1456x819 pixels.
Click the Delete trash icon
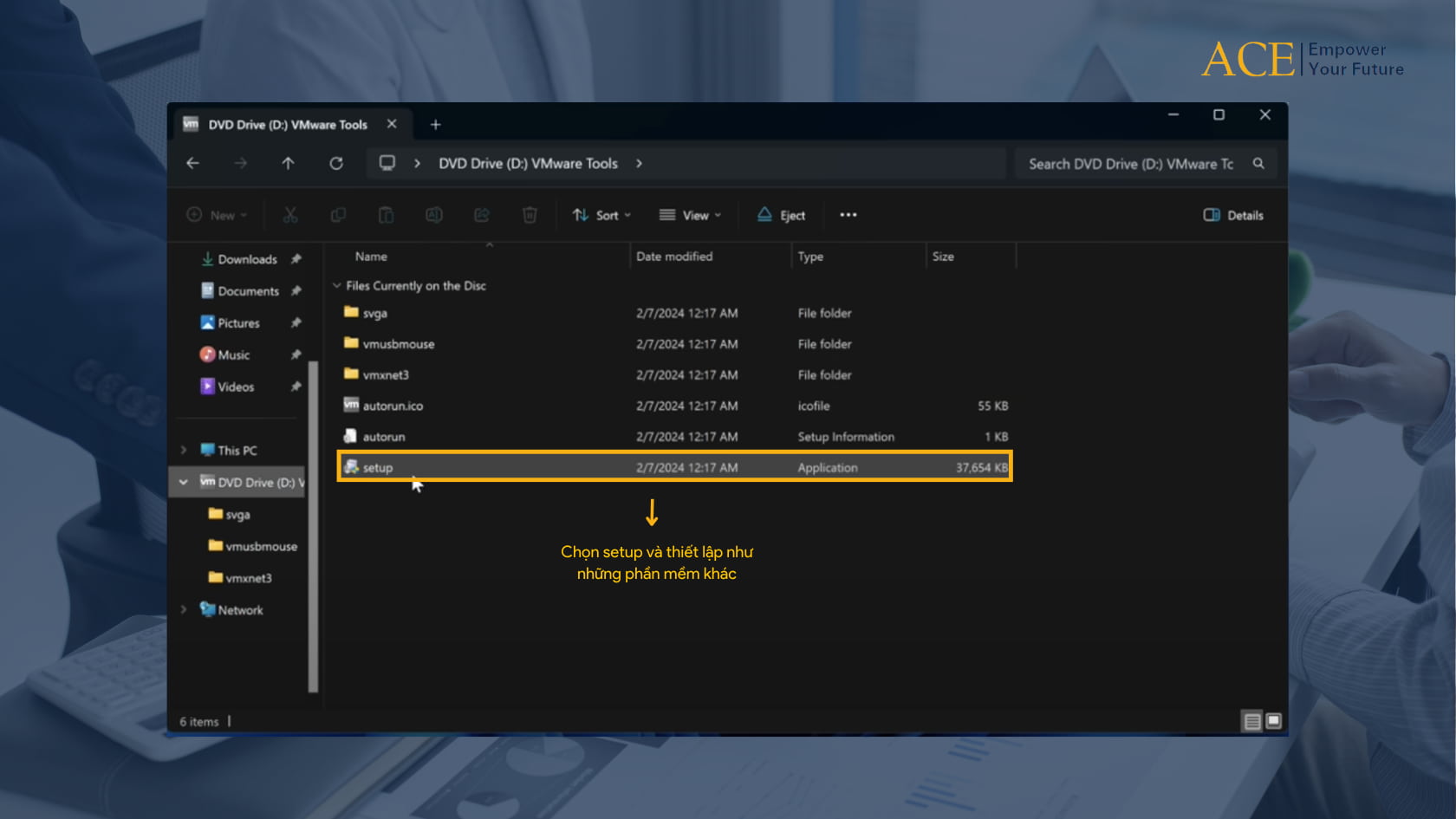(x=530, y=215)
